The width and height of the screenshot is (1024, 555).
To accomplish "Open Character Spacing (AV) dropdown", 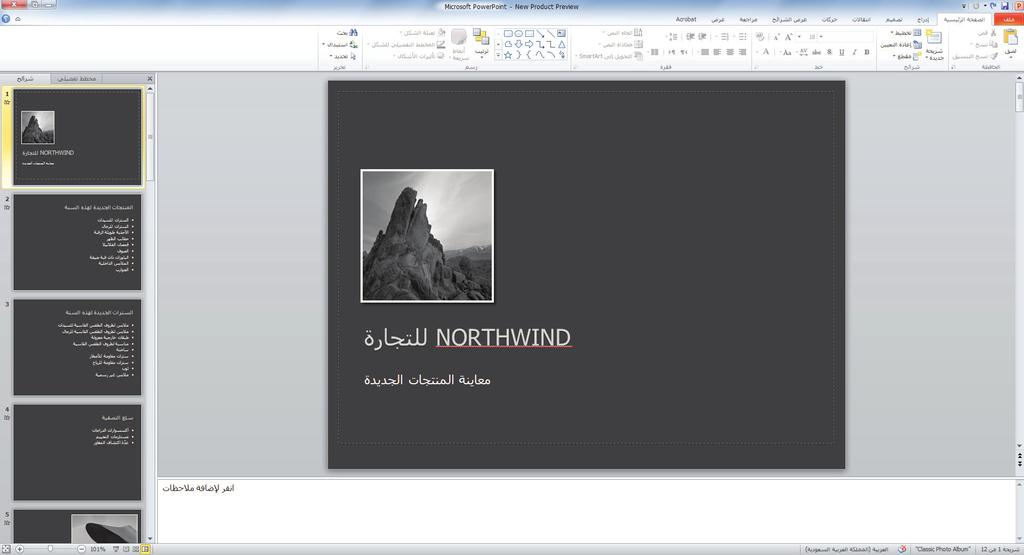I will tap(801, 52).
